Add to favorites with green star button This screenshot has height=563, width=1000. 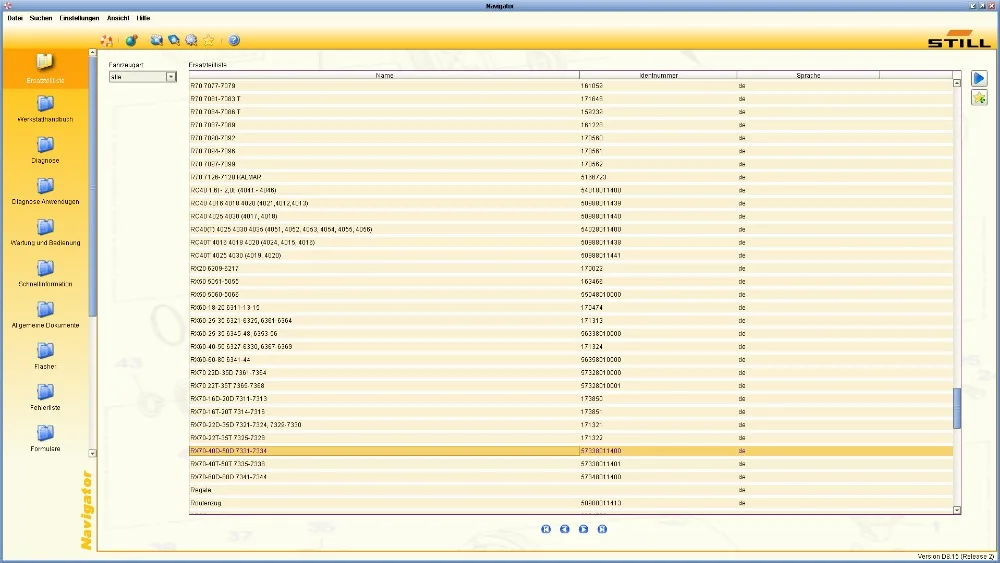(979, 98)
